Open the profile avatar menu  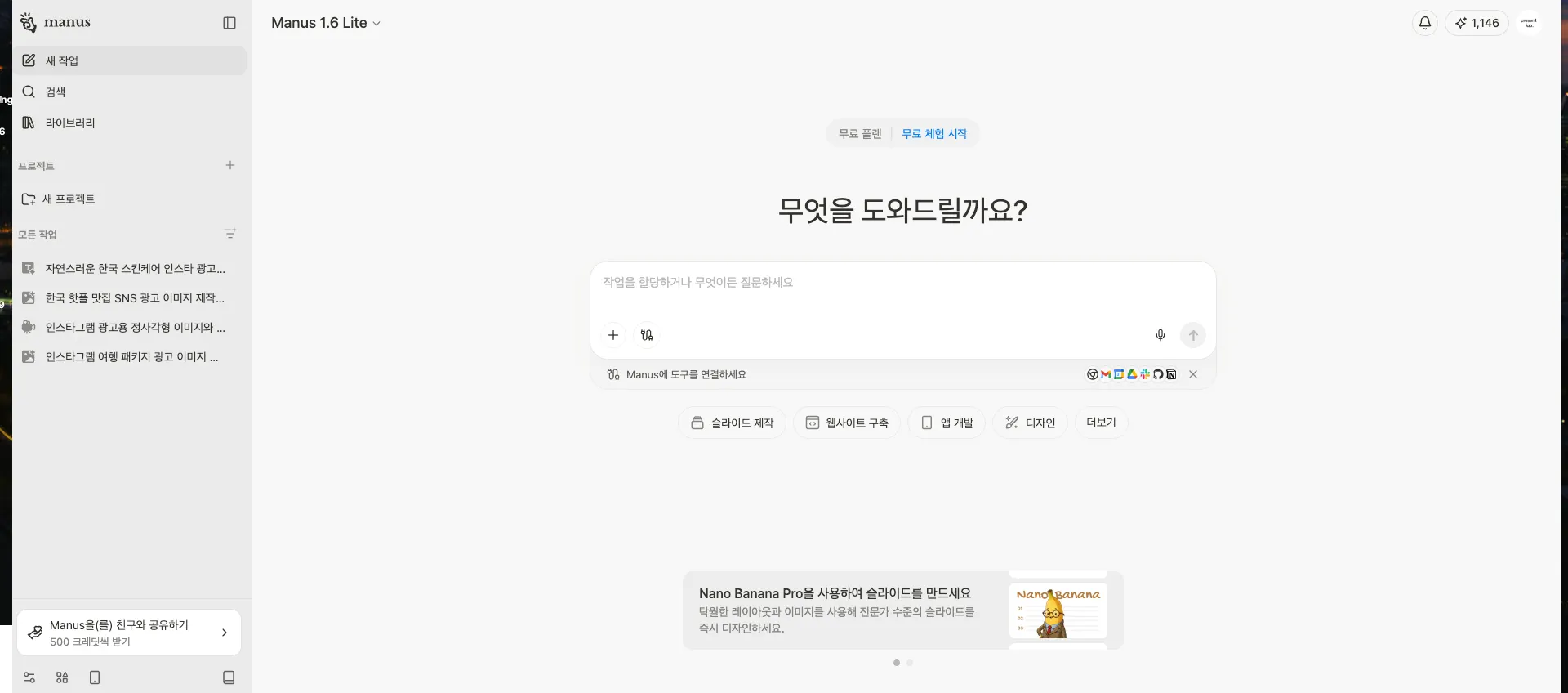[1529, 23]
